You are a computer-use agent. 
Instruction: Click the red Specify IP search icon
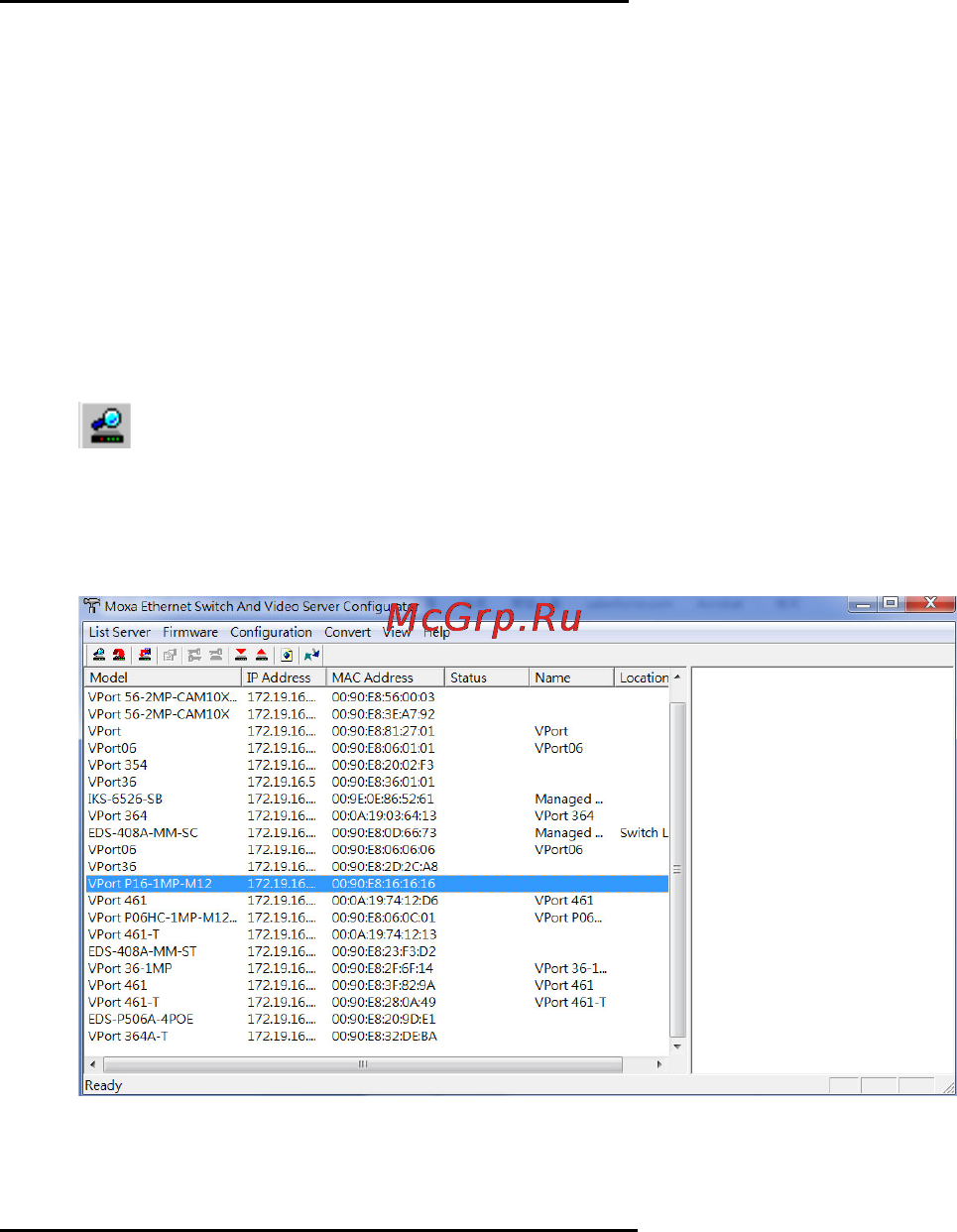119,655
